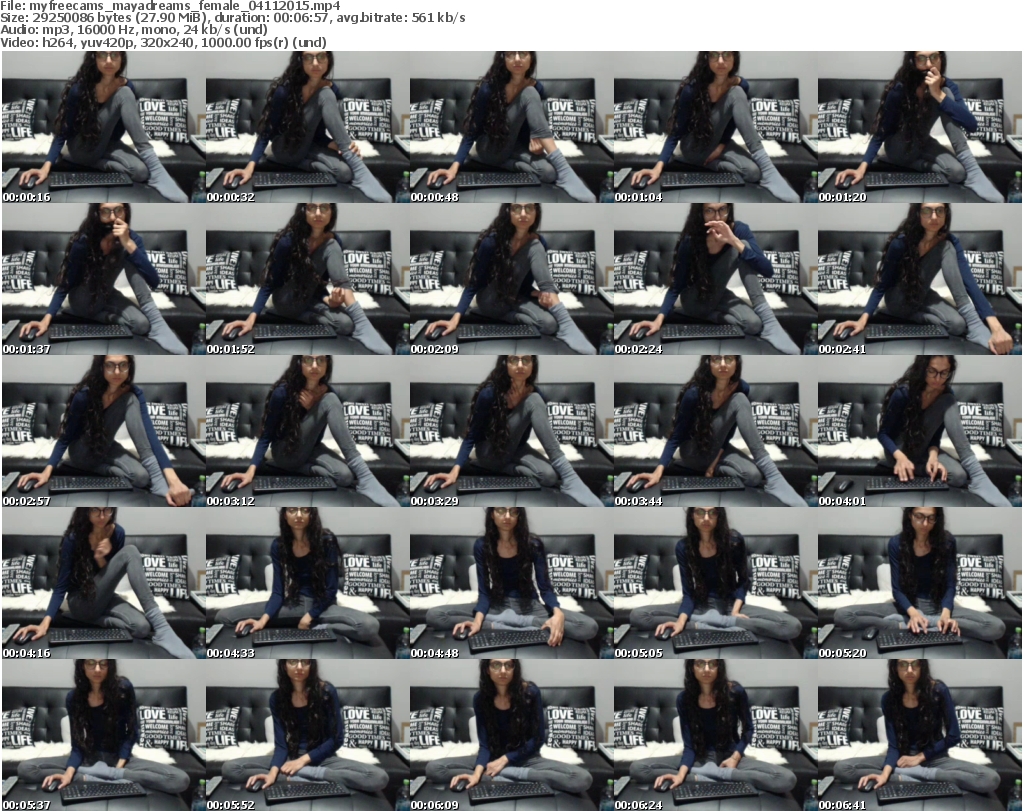The image size is (1024, 811).
Task: Open the frame at 00:00:32
Action: tap(308, 127)
